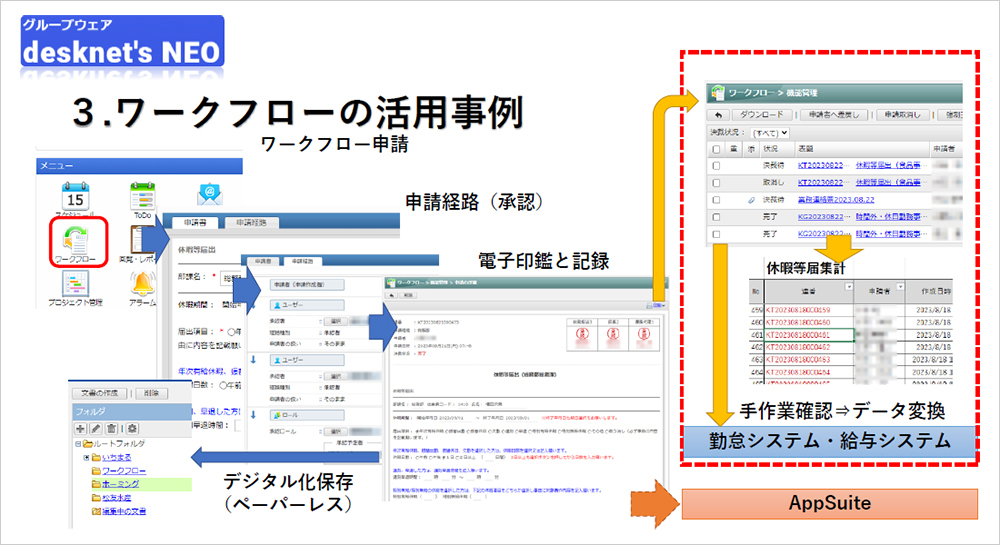Screen dimensions: 1000x545
Task: Click the attachment clip icon in third row
Action: (x=752, y=200)
